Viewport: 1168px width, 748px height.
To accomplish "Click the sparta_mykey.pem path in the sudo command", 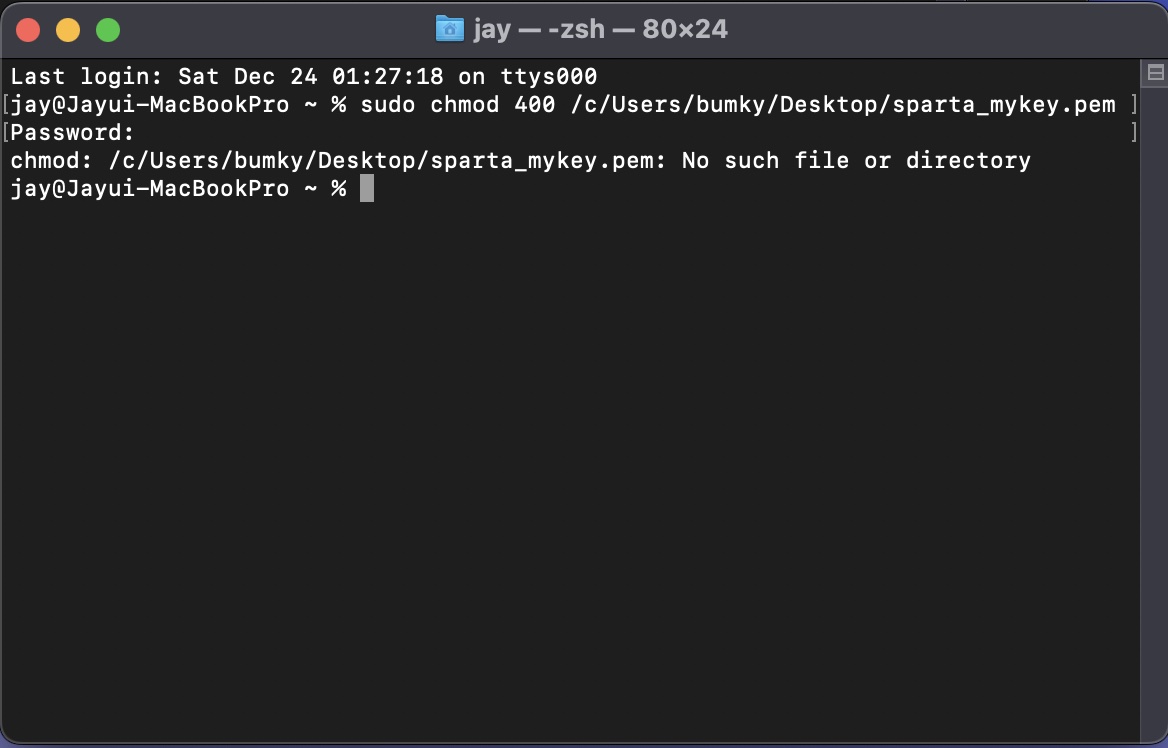I will point(843,105).
